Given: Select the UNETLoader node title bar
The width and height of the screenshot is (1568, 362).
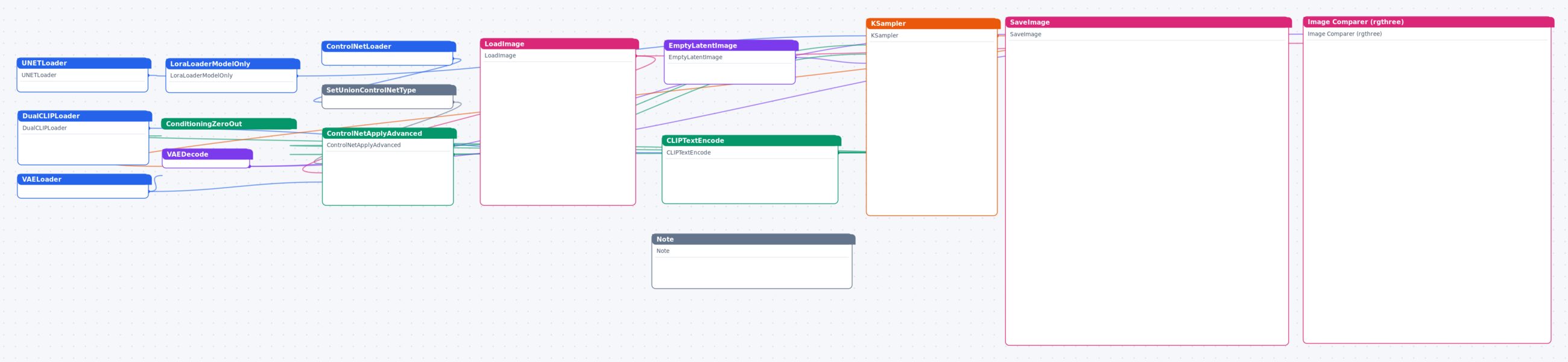Looking at the screenshot, I should tap(84, 63).
